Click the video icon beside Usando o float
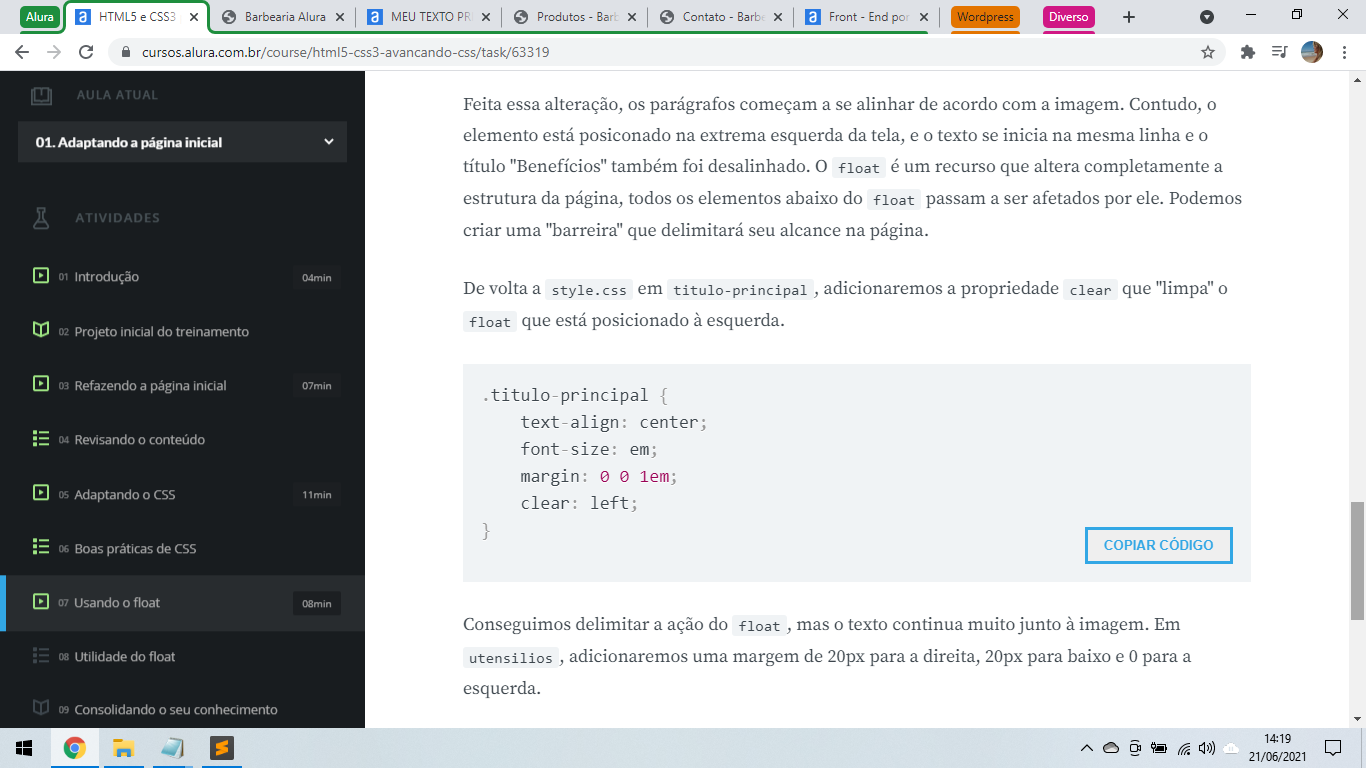This screenshot has width=1366, height=768. coord(41,601)
